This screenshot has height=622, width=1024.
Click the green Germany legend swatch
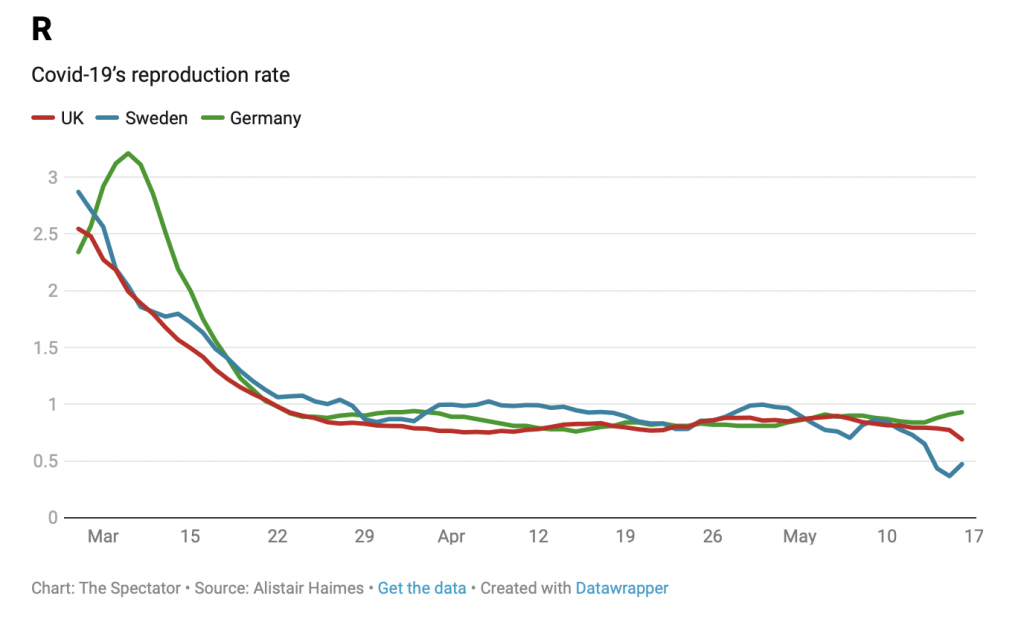coord(212,118)
